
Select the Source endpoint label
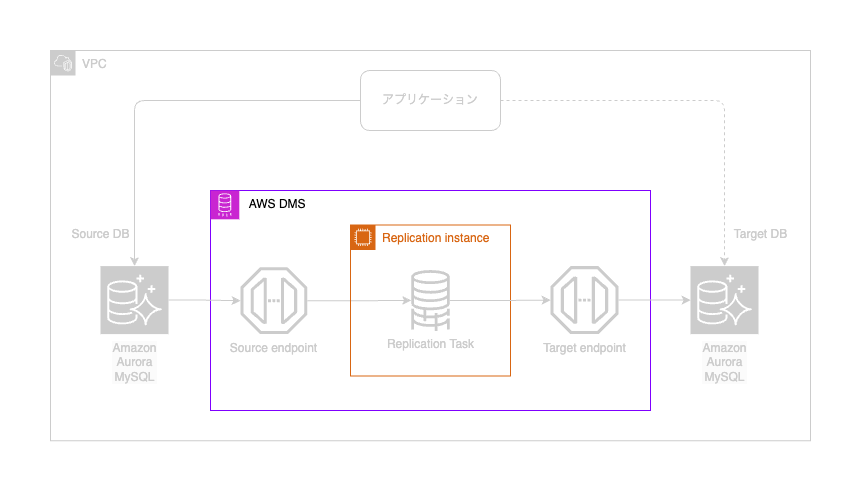point(273,348)
